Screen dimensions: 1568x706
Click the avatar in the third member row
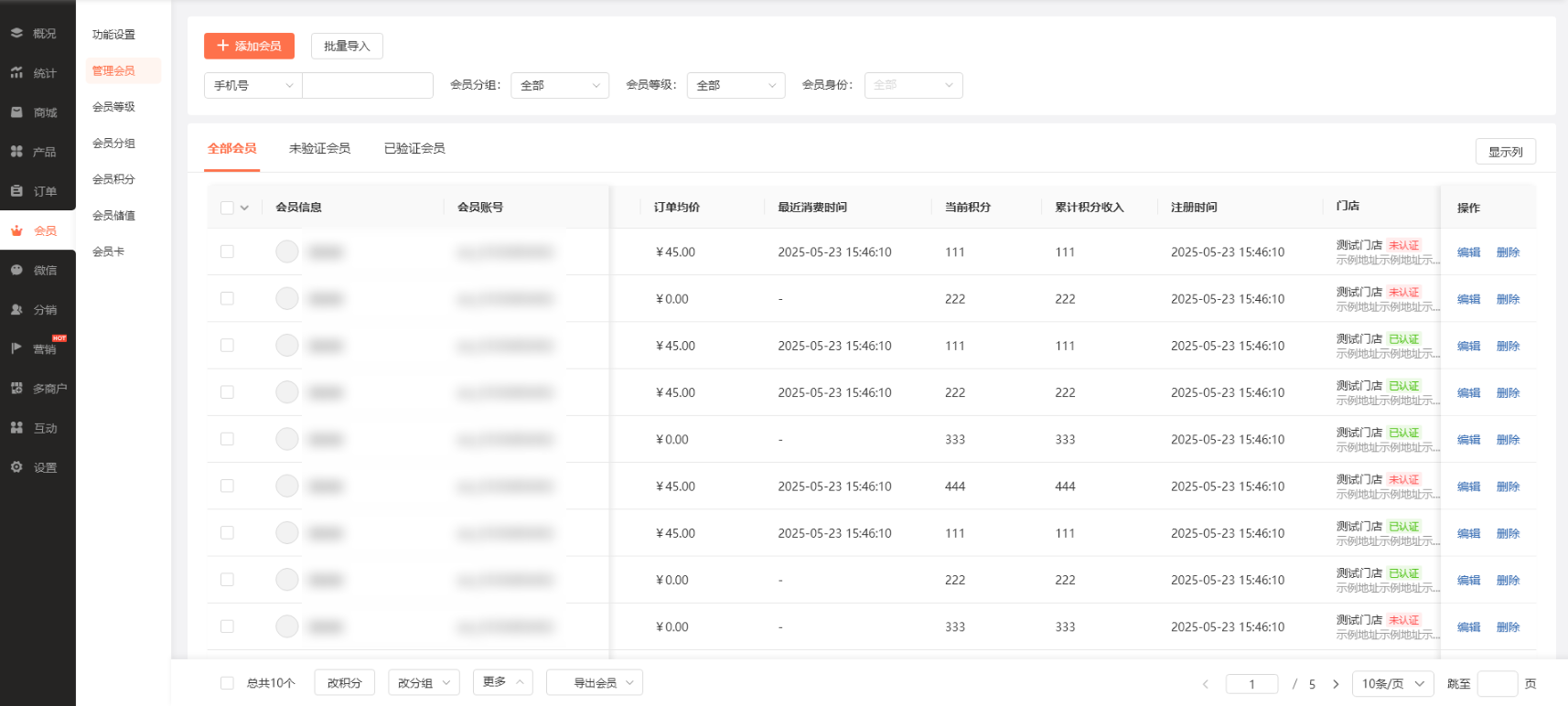tap(287, 345)
